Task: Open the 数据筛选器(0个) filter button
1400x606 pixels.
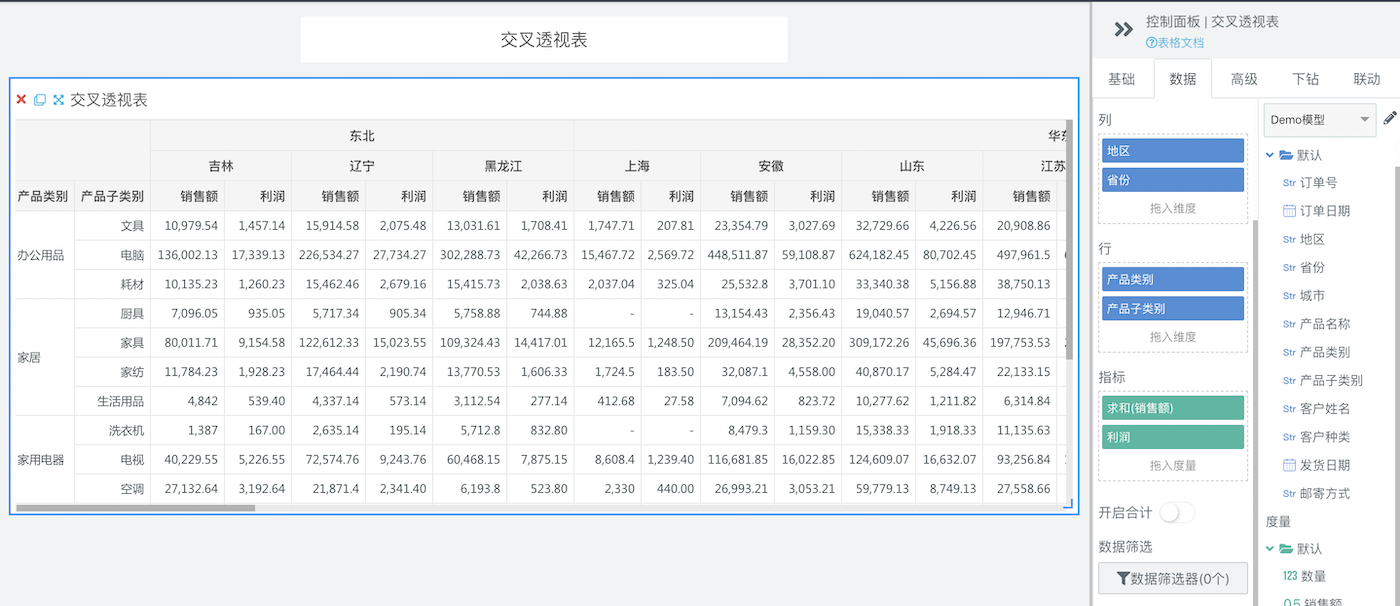Action: 1173,578
